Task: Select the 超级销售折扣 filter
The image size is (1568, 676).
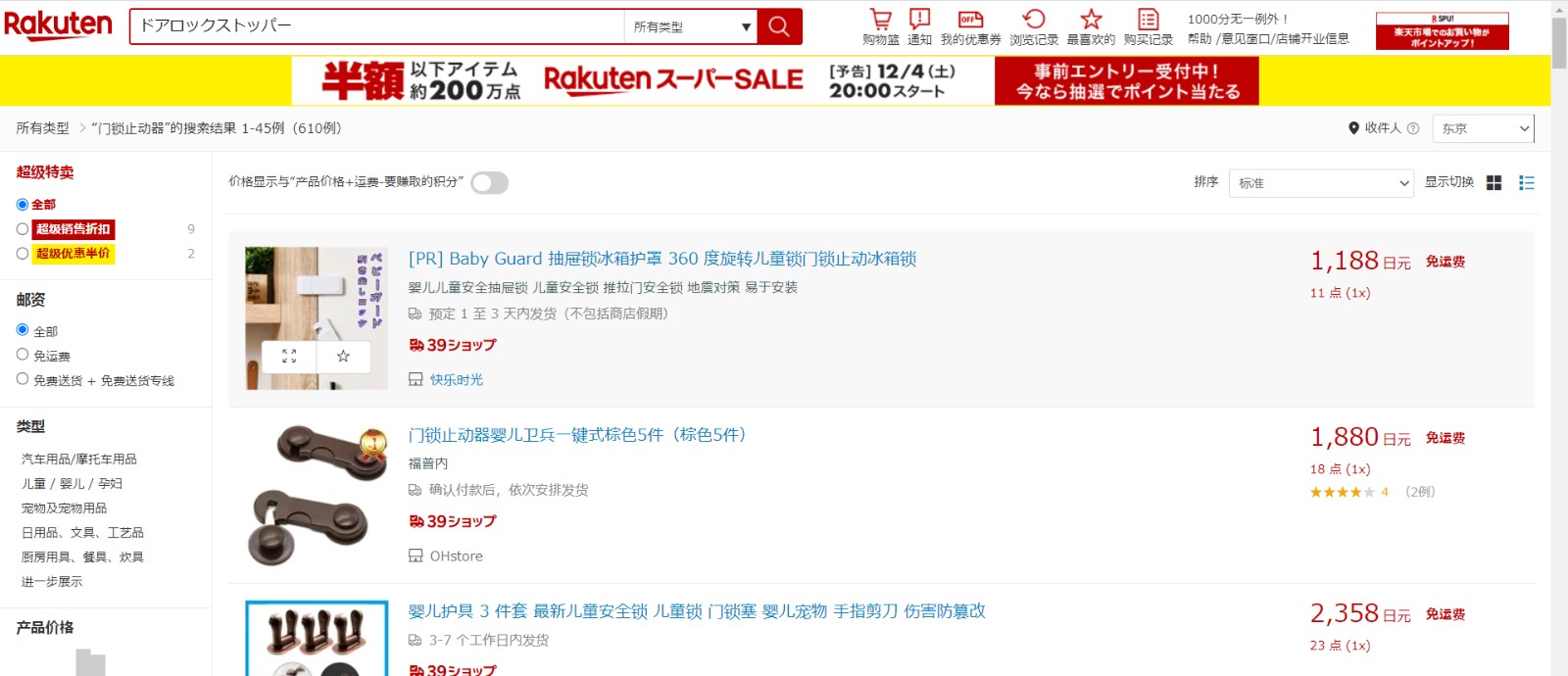Action: [x=23, y=229]
